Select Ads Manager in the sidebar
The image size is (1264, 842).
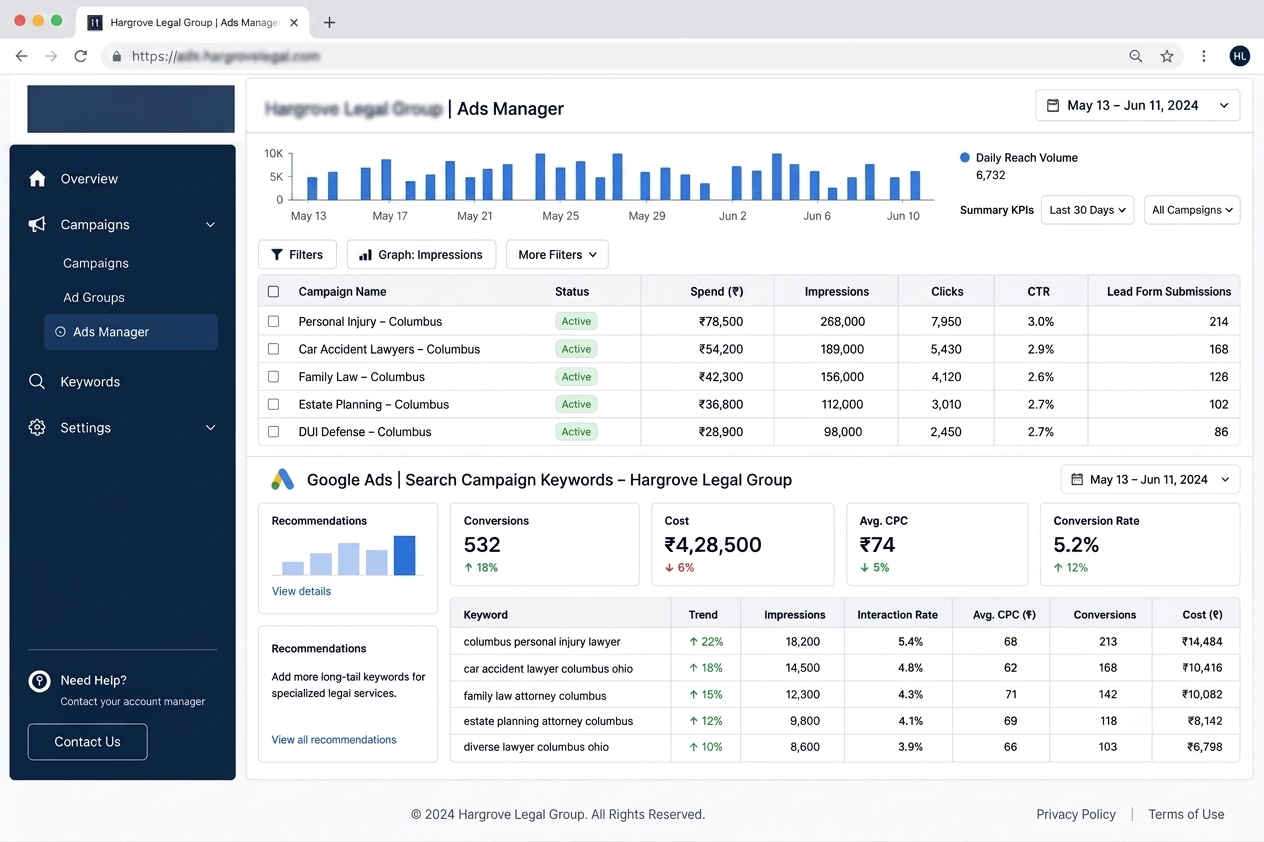click(x=131, y=332)
